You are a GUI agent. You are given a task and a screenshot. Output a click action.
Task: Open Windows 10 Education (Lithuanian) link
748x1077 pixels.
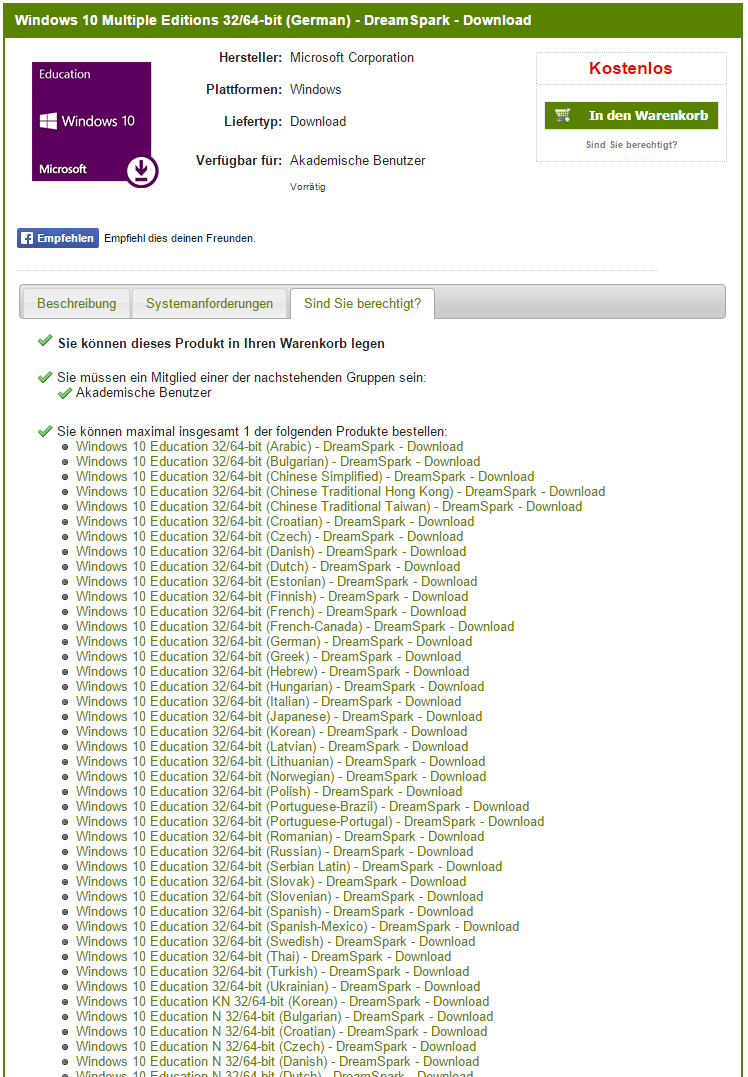pos(280,762)
